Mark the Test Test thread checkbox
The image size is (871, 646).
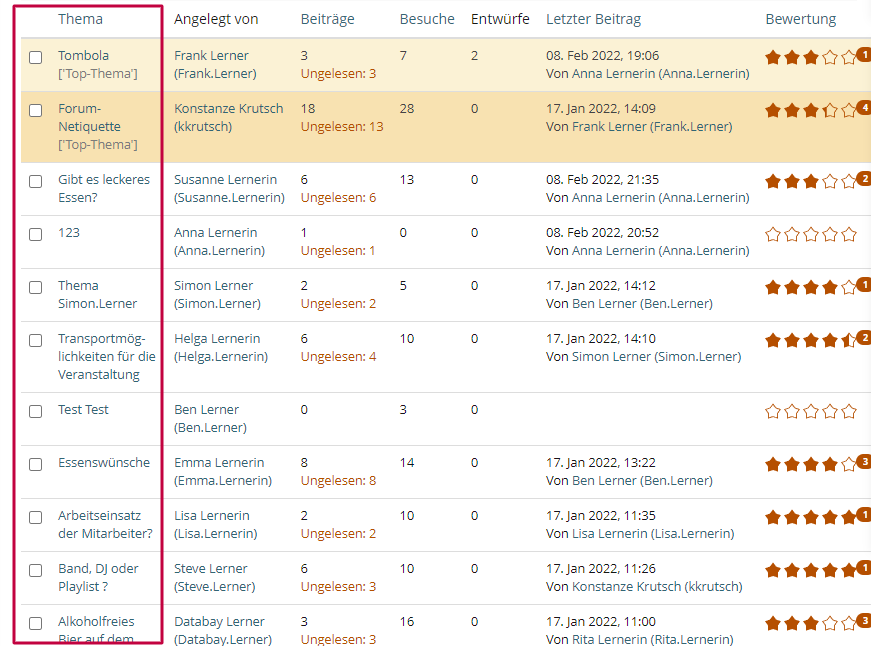coord(36,411)
